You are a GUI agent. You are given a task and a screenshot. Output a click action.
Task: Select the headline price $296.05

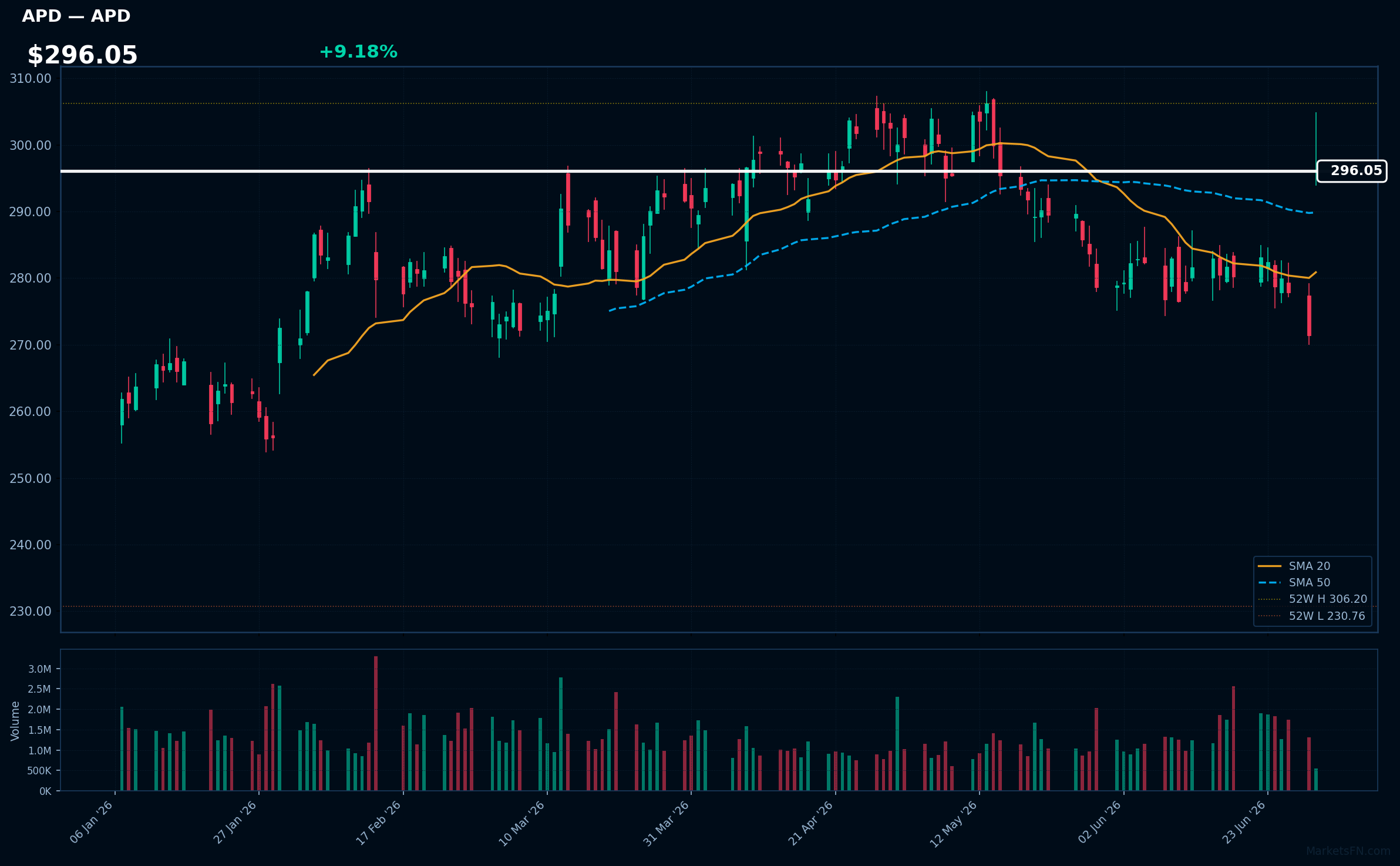pyautogui.click(x=82, y=55)
